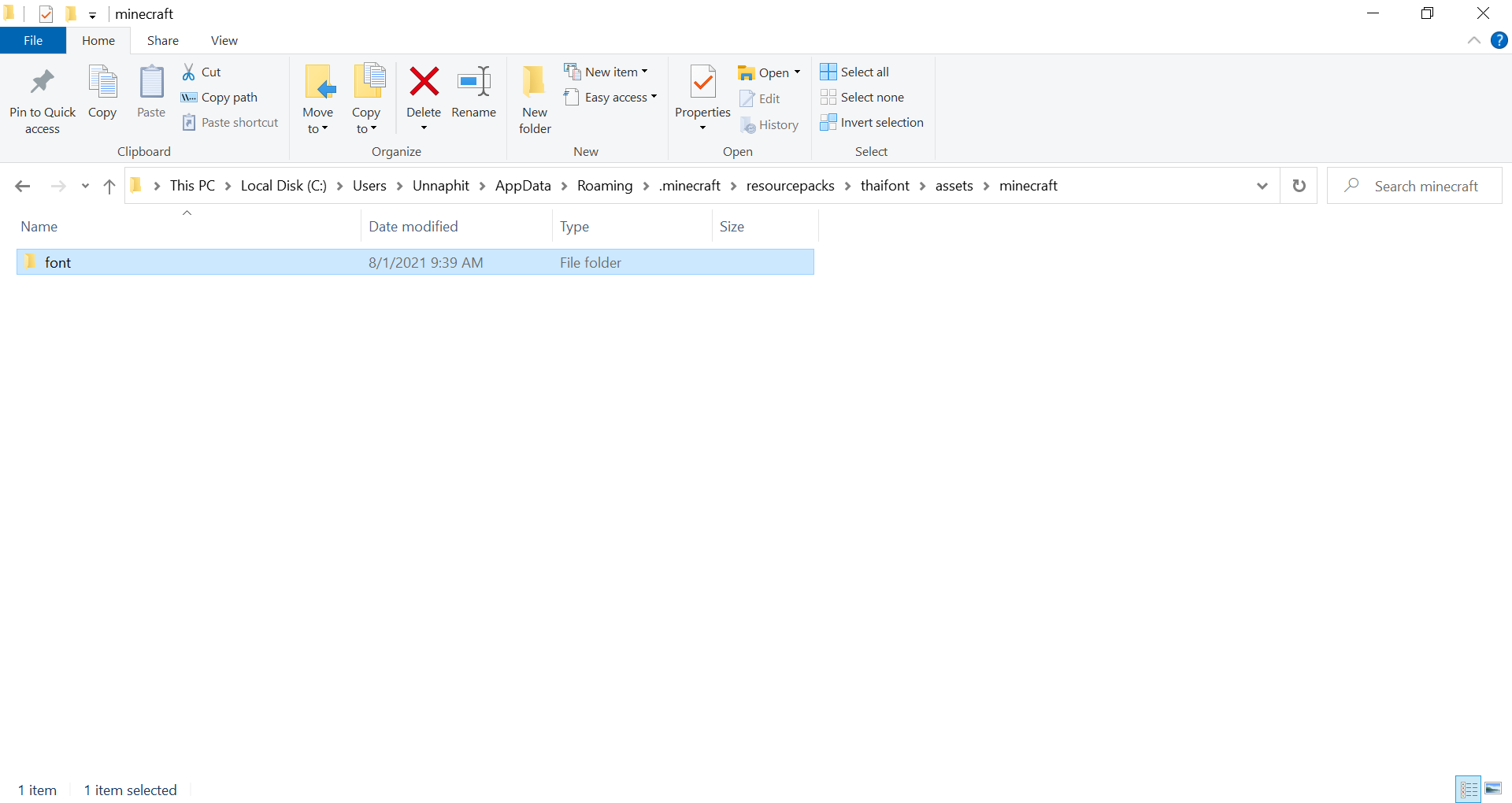Switch to the Share ribbon tab
The height and width of the screenshot is (803, 1512).
pyautogui.click(x=163, y=40)
